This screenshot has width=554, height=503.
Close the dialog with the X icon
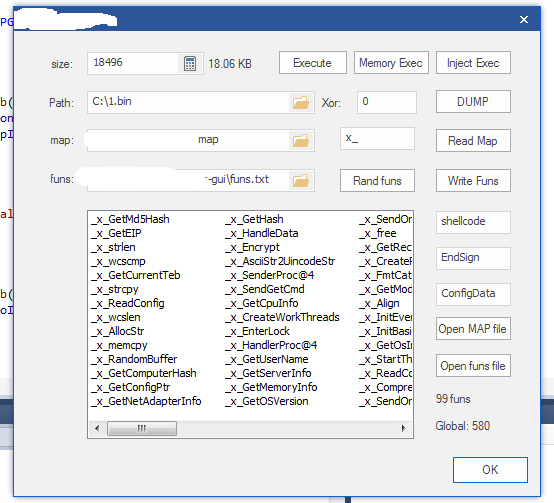click(x=524, y=19)
